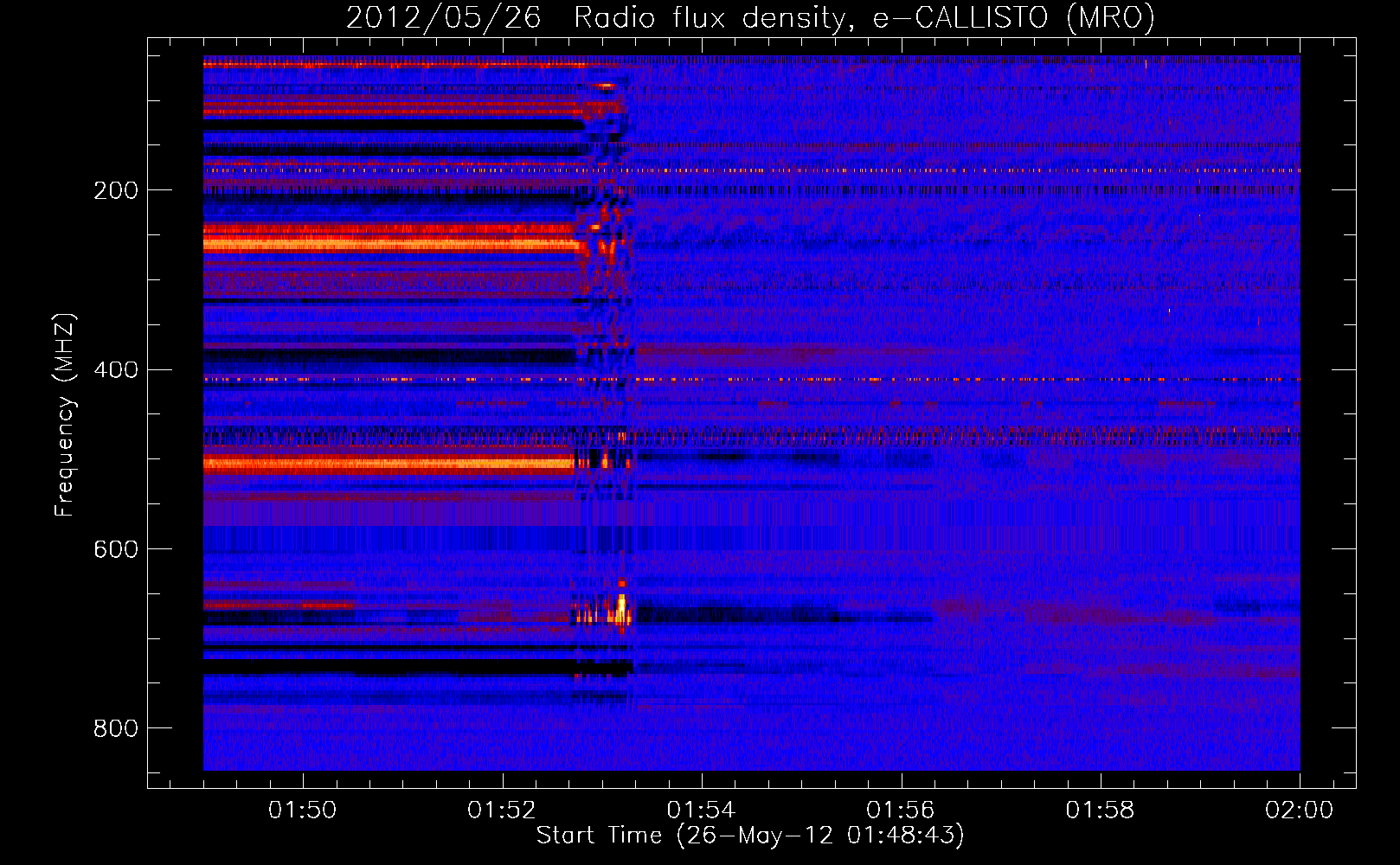The width and height of the screenshot is (1400, 865).
Task: Click the 01:56 time tick label
Action: (x=901, y=811)
